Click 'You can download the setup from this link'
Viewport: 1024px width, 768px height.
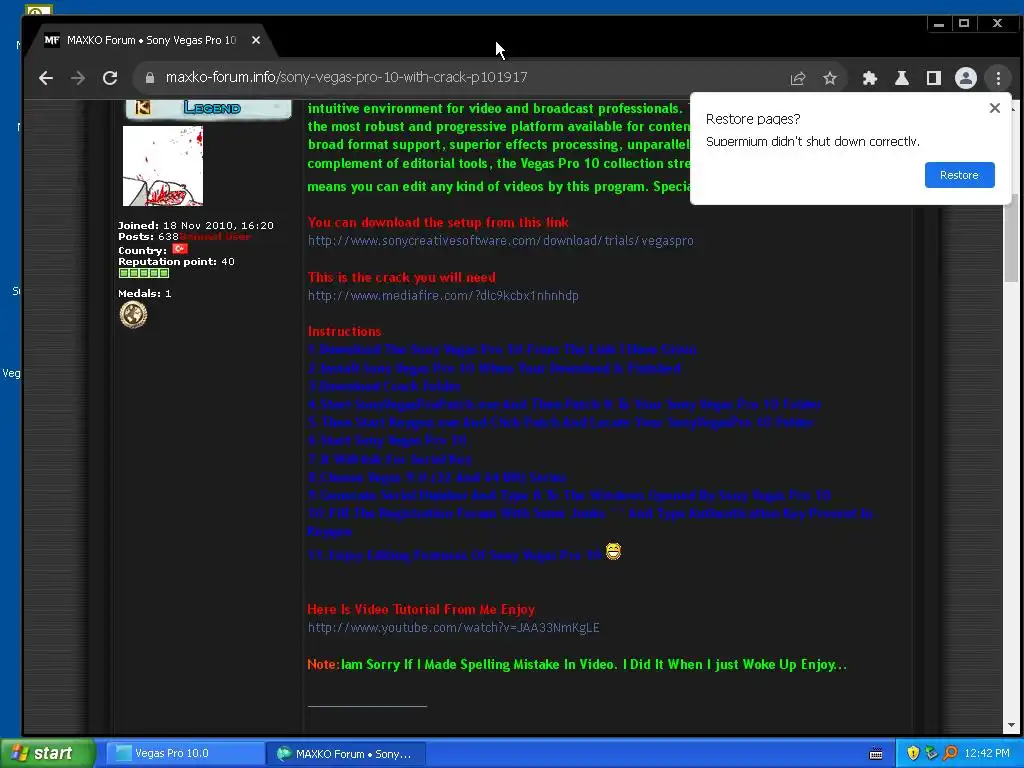[x=438, y=223]
